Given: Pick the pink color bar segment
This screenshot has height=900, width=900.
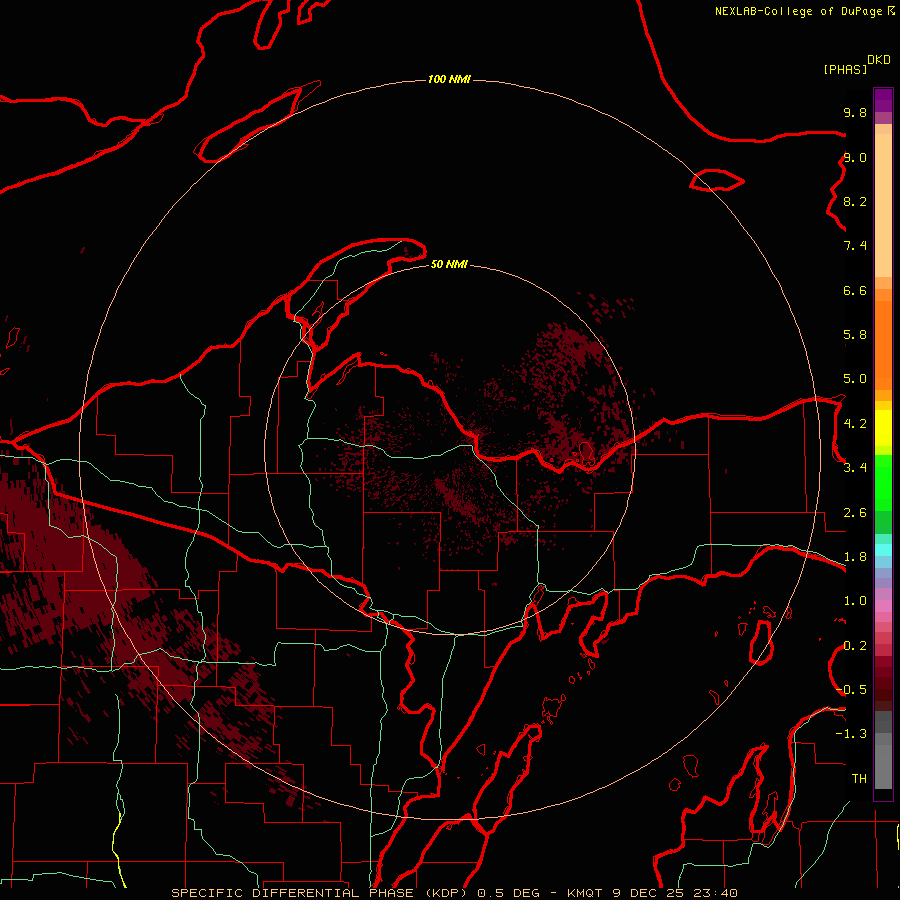Looking at the screenshot, I should click(x=883, y=606).
